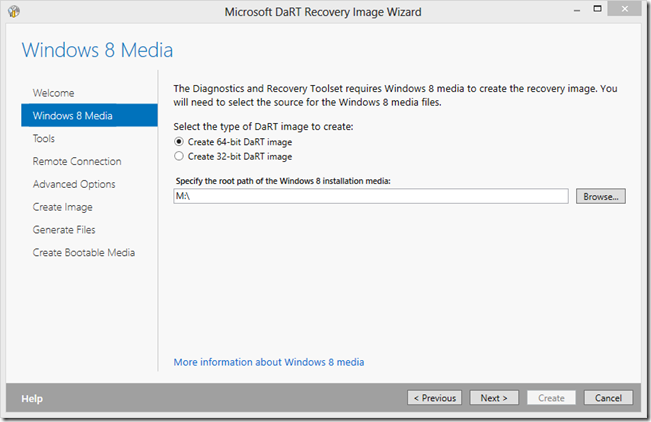
Task: Go back with the Previous button
Action: coord(434,397)
